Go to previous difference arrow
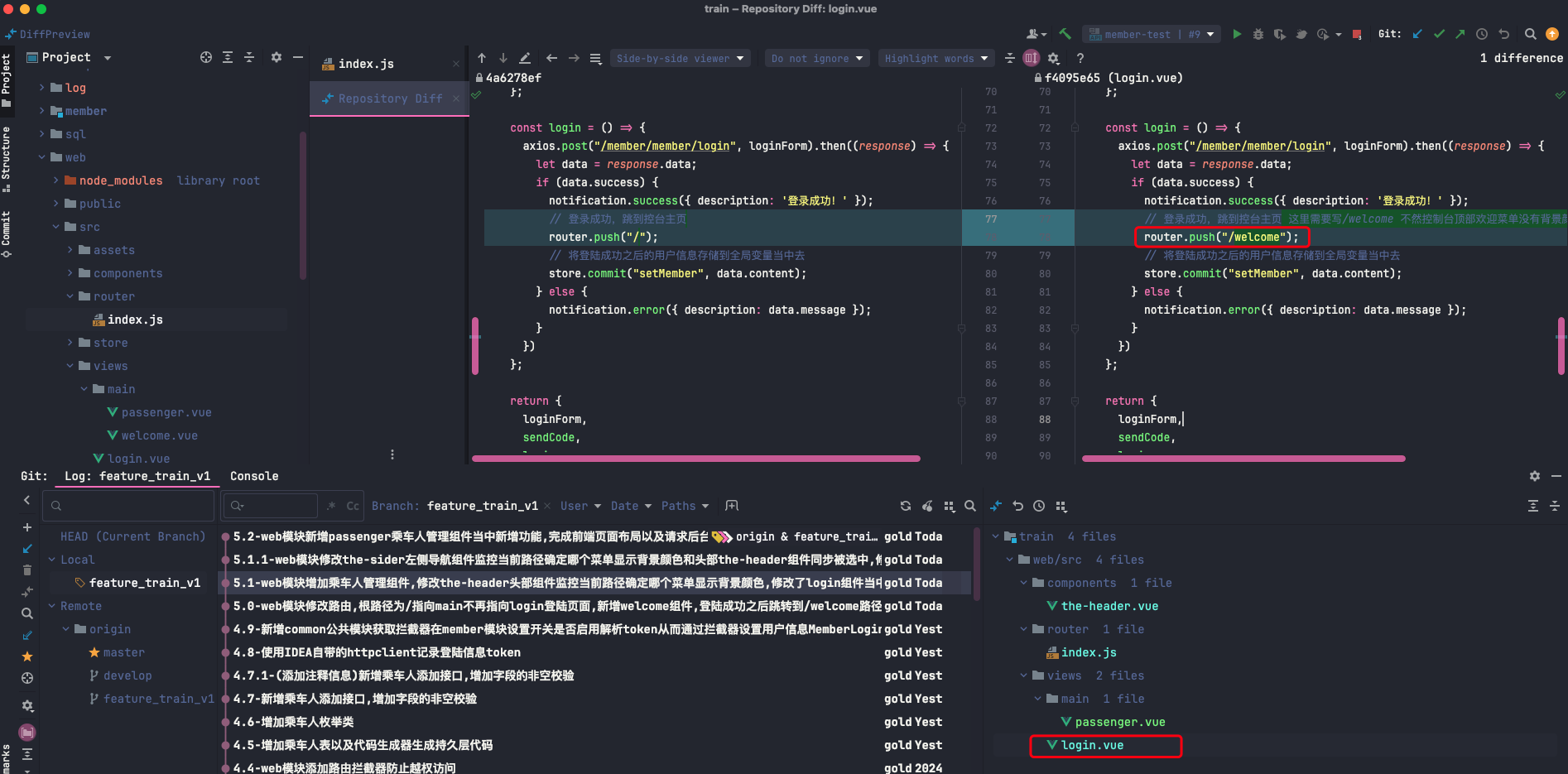 tap(482, 58)
